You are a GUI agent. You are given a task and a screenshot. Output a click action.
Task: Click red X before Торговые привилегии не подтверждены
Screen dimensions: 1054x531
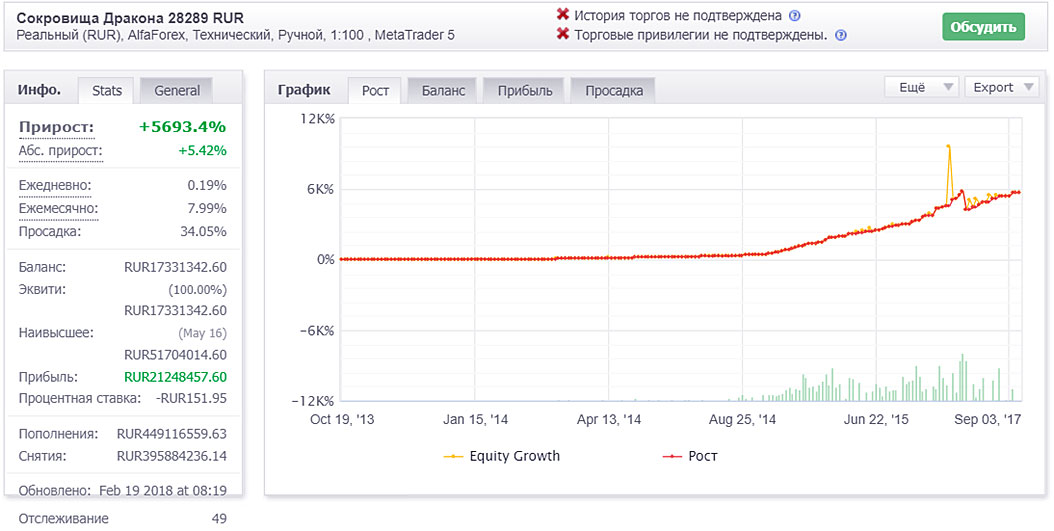[x=563, y=35]
